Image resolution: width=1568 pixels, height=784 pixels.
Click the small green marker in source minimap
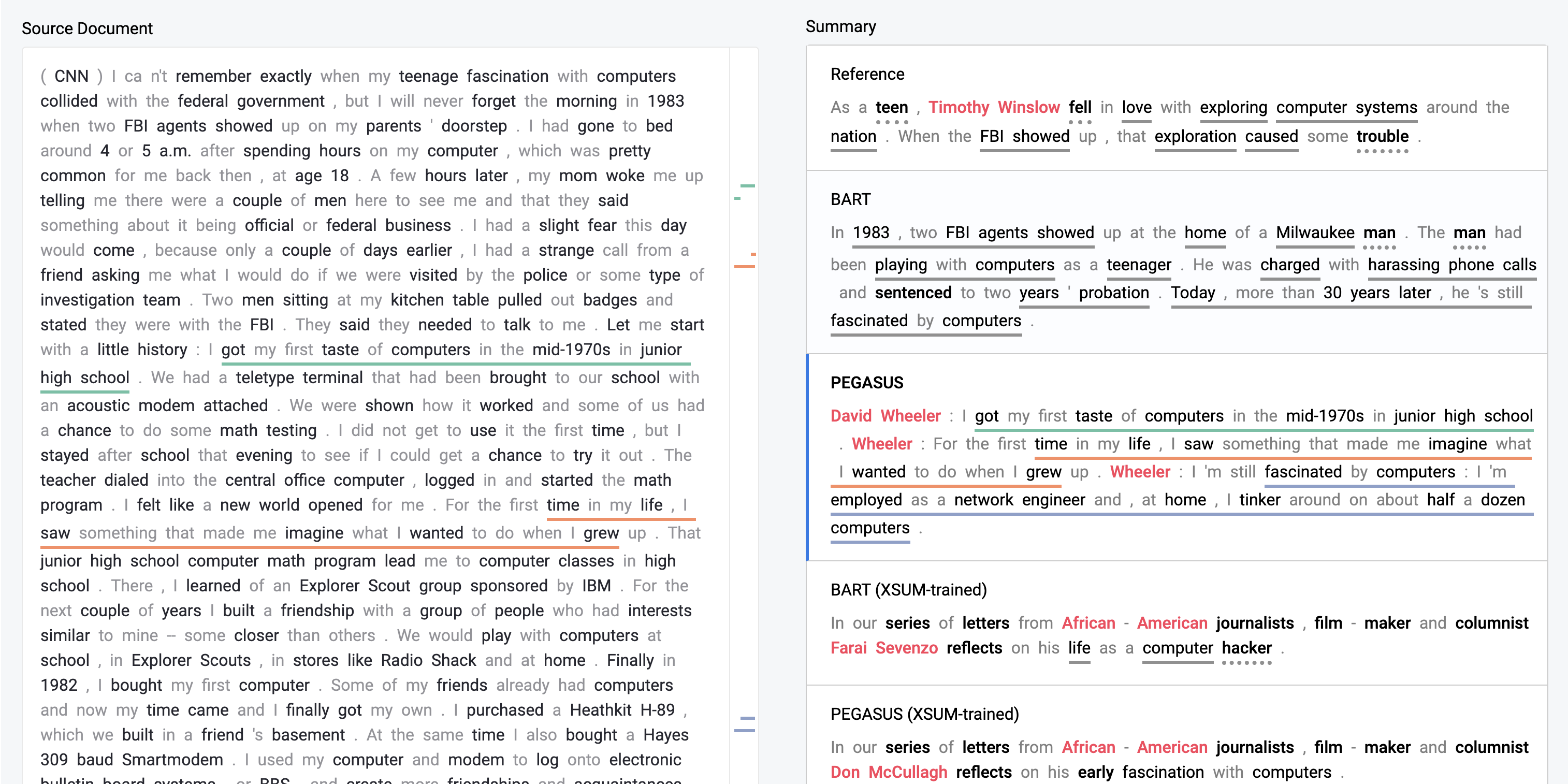pyautogui.click(x=737, y=198)
